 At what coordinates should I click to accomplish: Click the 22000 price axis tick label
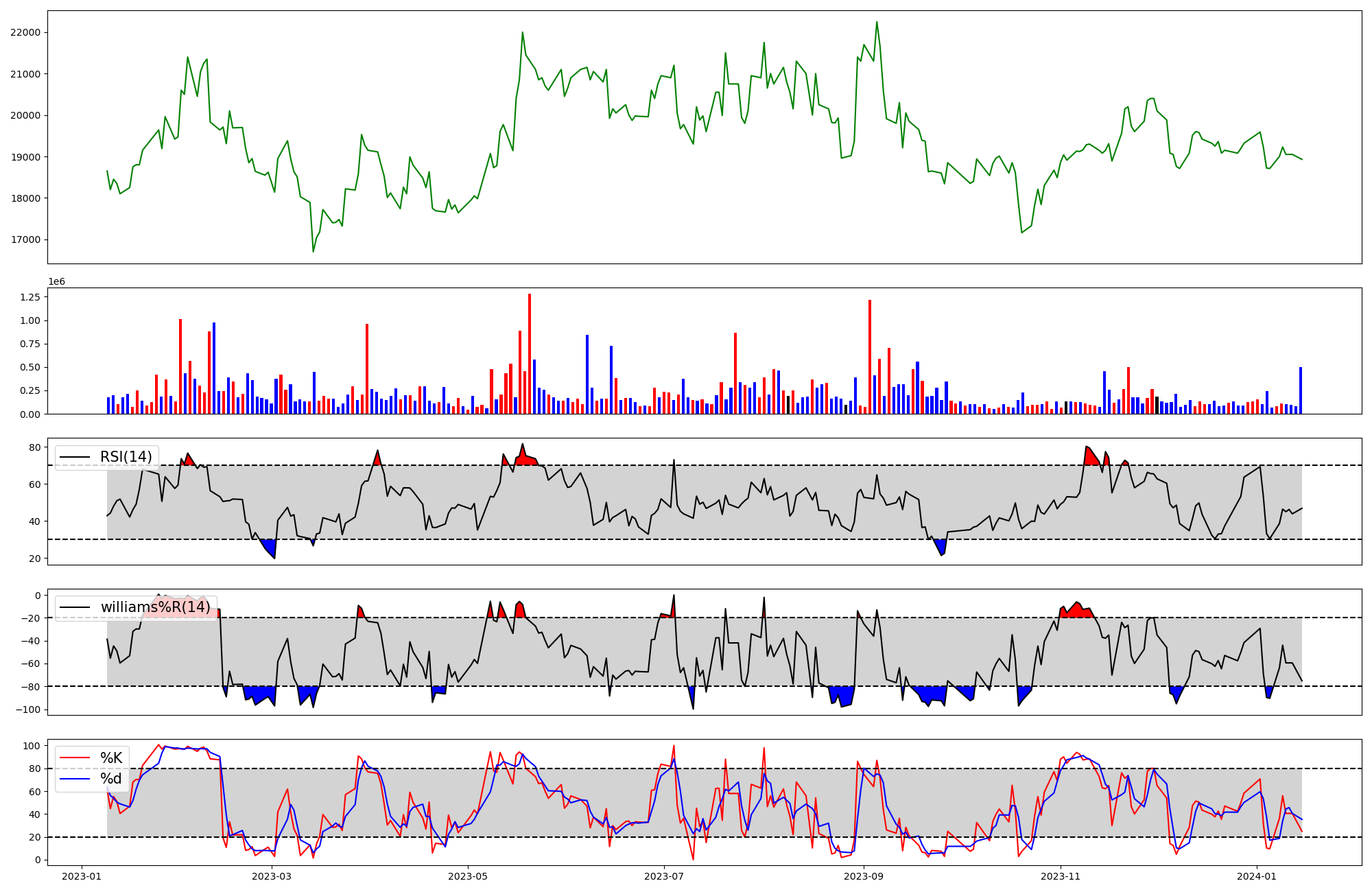tap(25, 33)
